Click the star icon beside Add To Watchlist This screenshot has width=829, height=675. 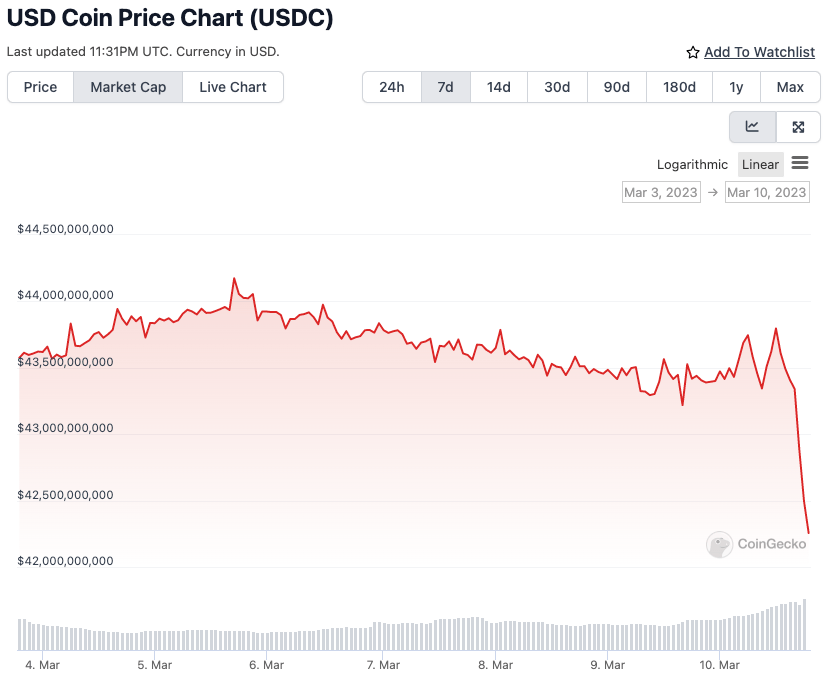pos(693,52)
